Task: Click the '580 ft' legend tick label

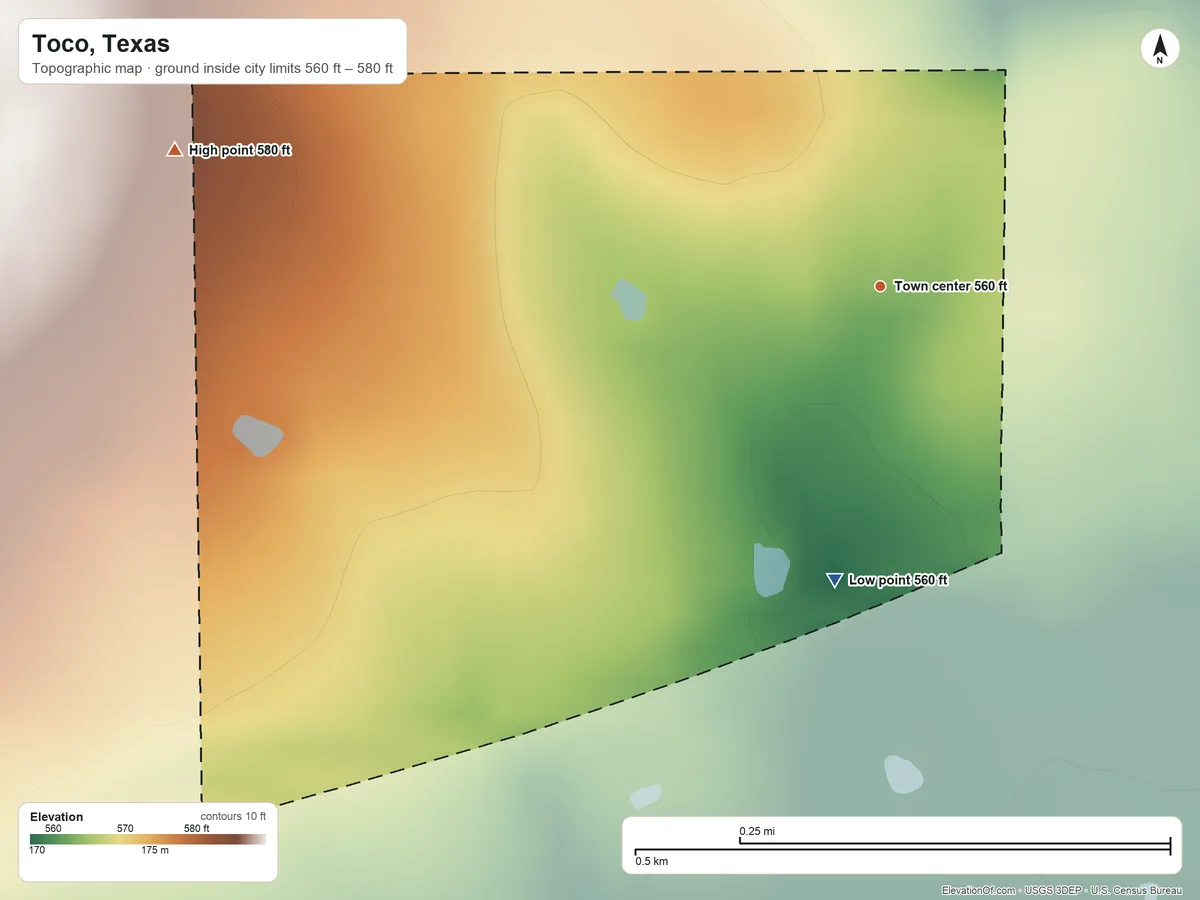Action: point(197,828)
